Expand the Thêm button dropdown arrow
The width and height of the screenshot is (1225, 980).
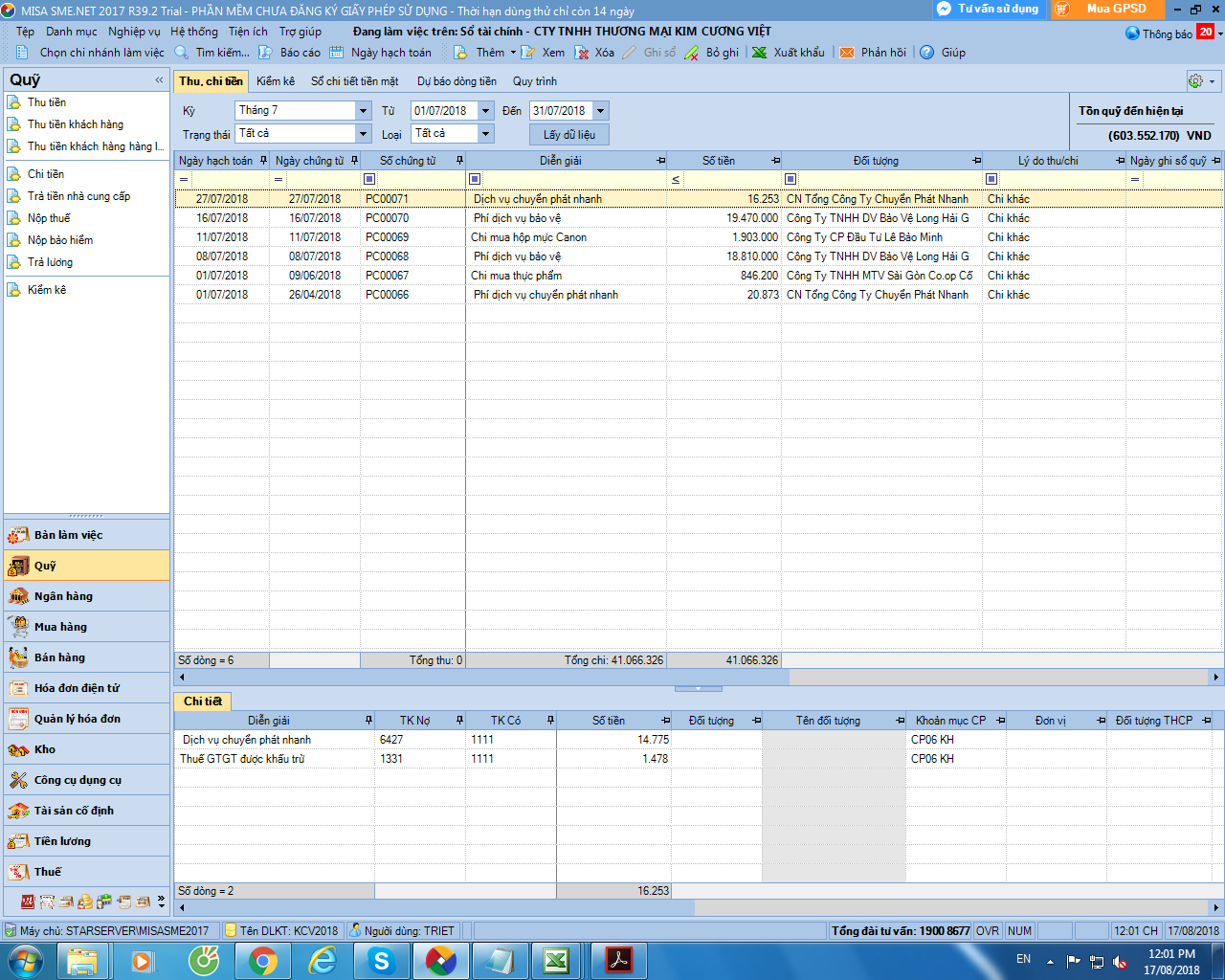click(x=513, y=53)
